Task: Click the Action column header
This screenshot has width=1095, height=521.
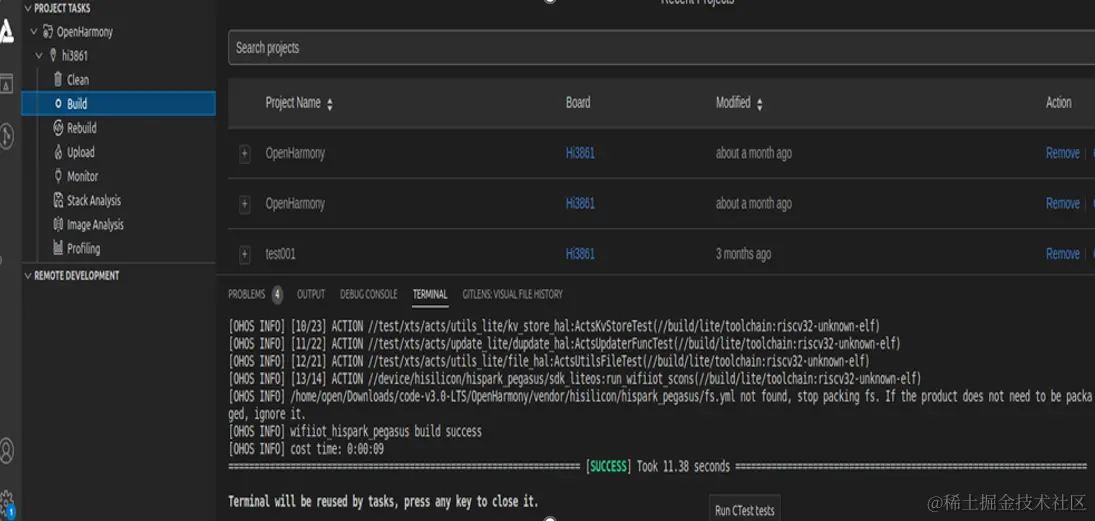Action: point(1059,103)
